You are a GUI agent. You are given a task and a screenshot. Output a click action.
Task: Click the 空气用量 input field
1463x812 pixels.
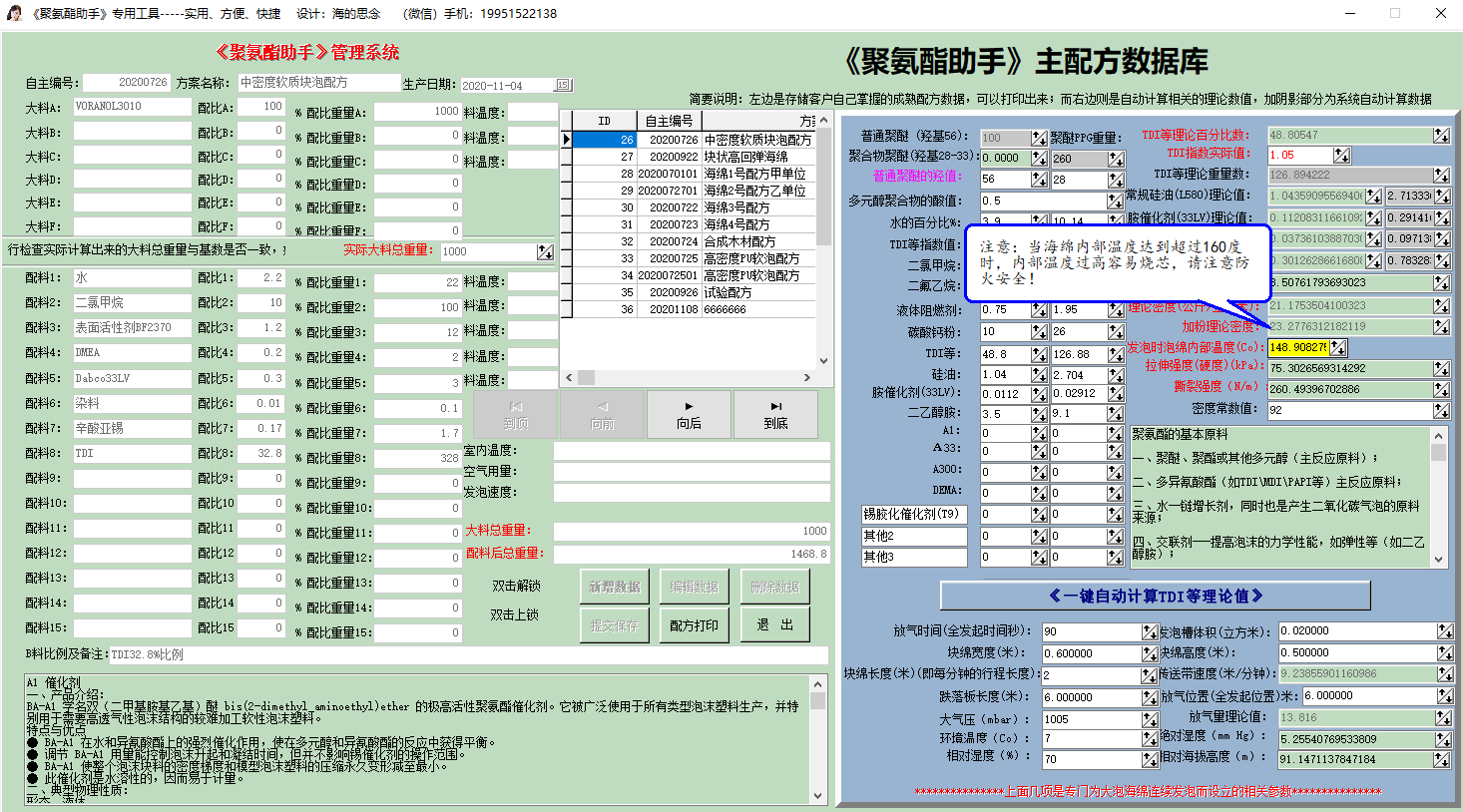click(x=692, y=472)
